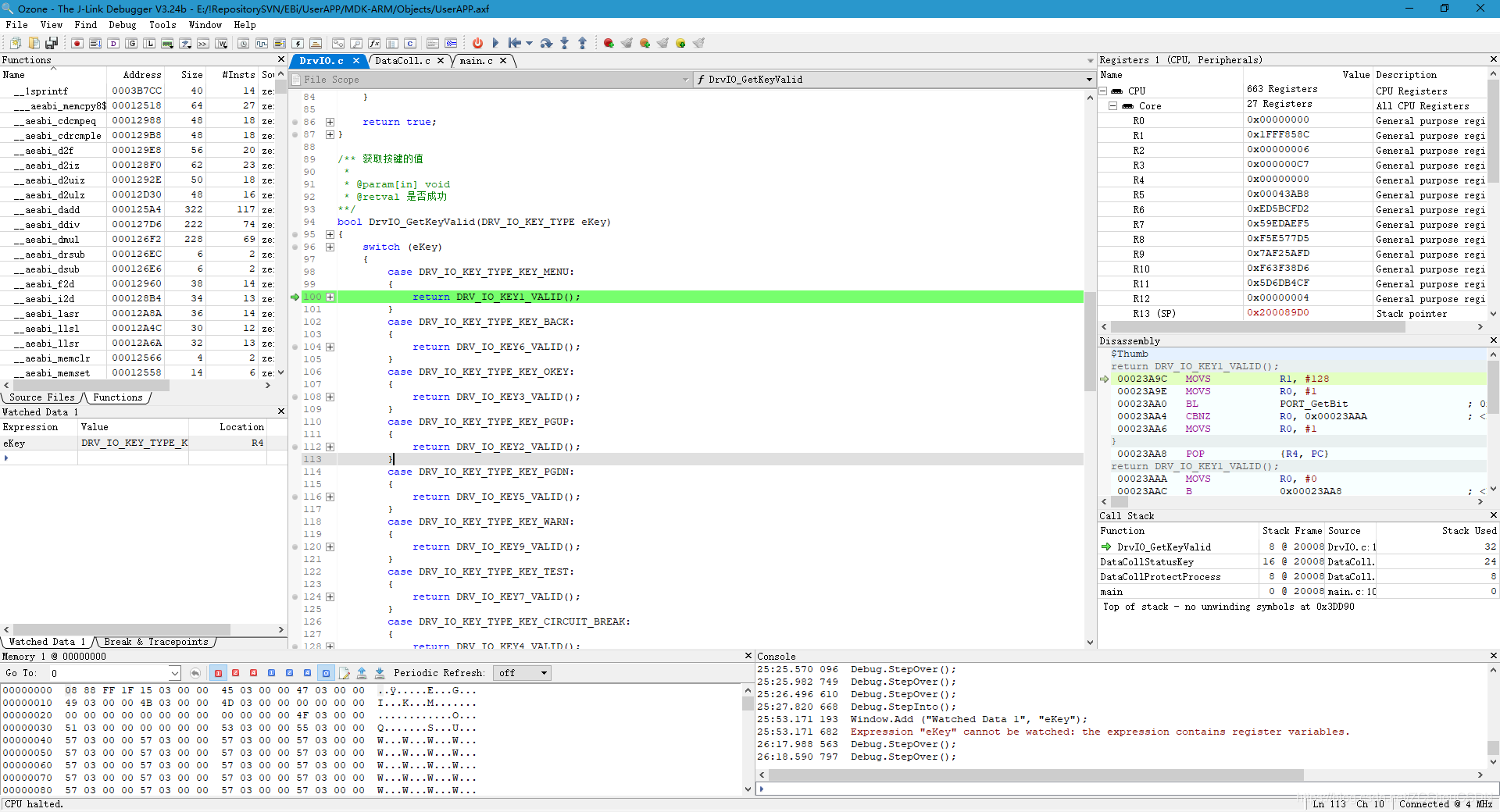The height and width of the screenshot is (812, 1500).
Task: Click the save floppy disk toolbar icon
Action: [x=52, y=43]
